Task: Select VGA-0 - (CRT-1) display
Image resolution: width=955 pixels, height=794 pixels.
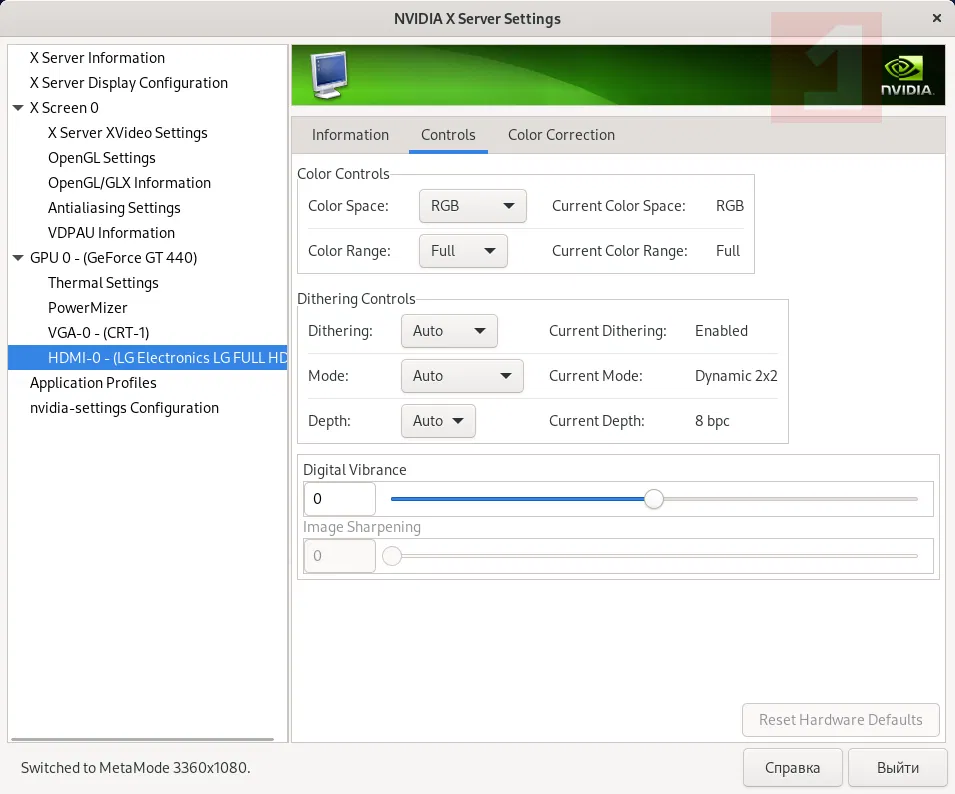Action: click(98, 333)
